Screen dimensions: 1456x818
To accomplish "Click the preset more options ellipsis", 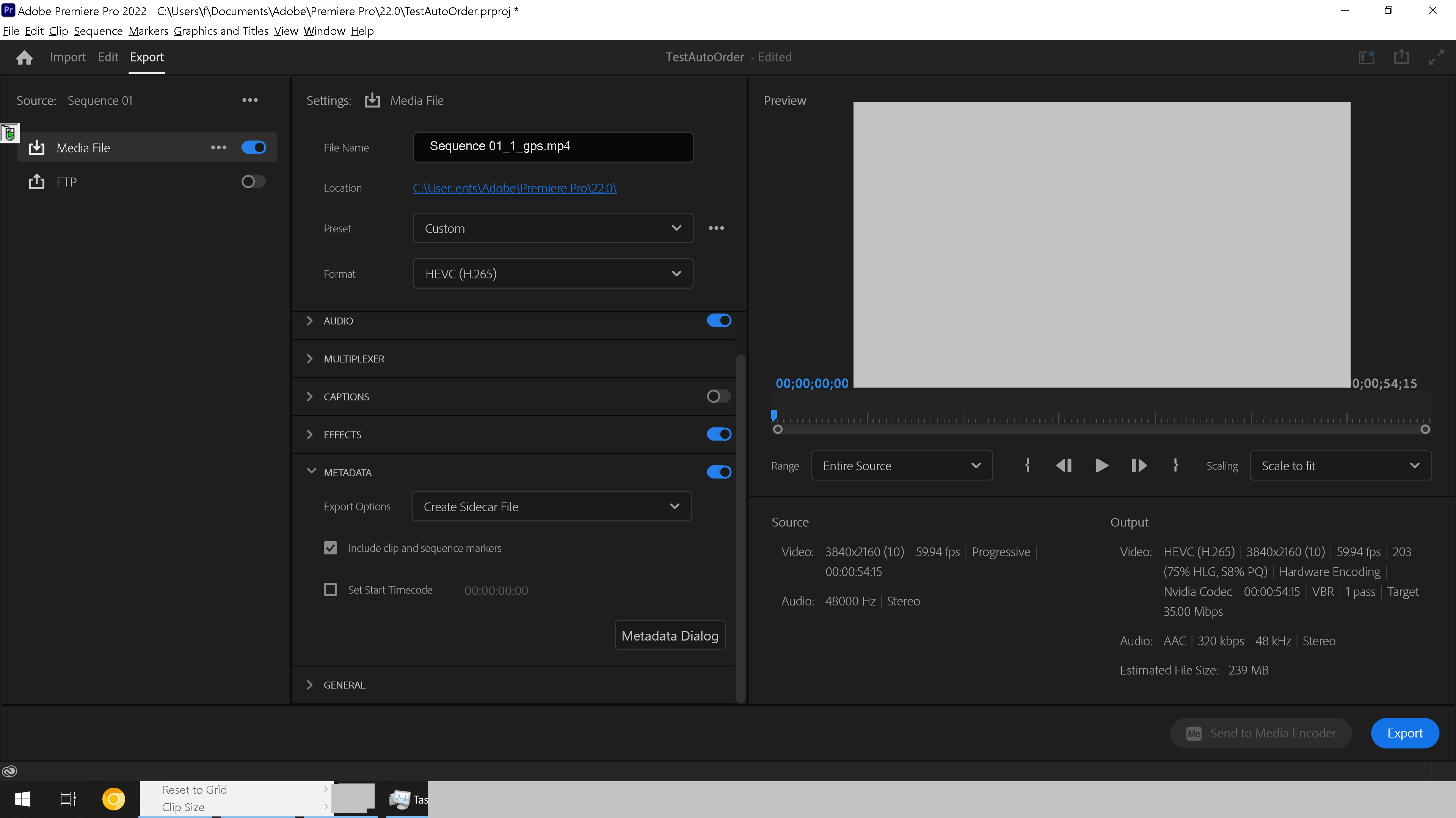I will (x=716, y=228).
